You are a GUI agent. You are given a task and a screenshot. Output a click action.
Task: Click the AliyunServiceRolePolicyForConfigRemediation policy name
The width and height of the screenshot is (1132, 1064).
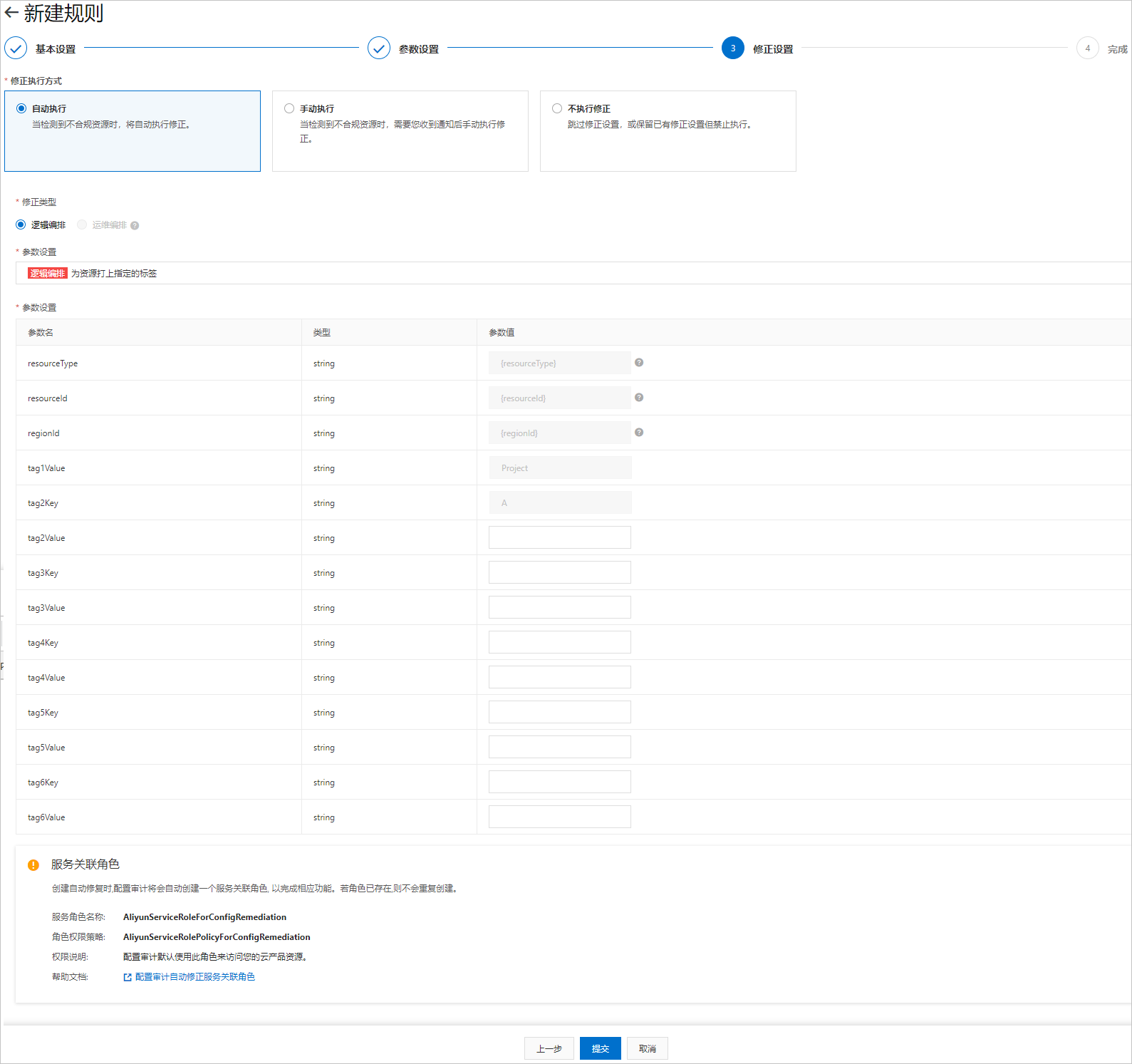[217, 937]
